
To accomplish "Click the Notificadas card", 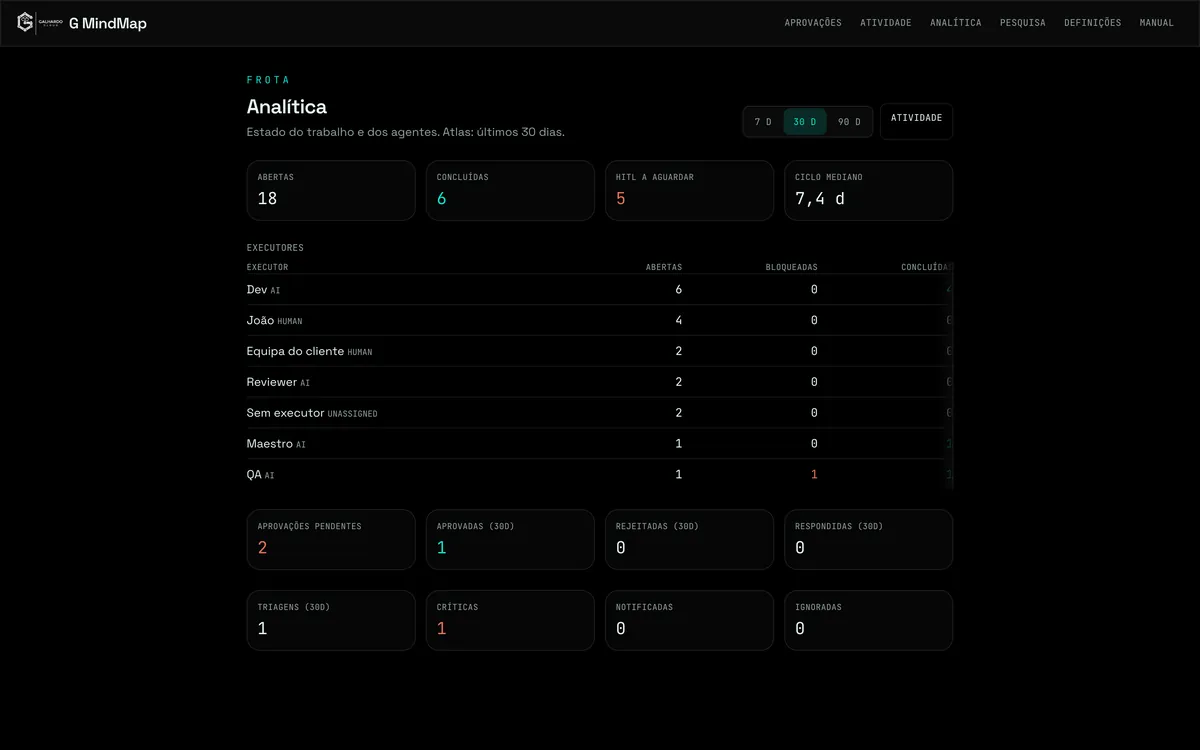I will click(x=689, y=620).
